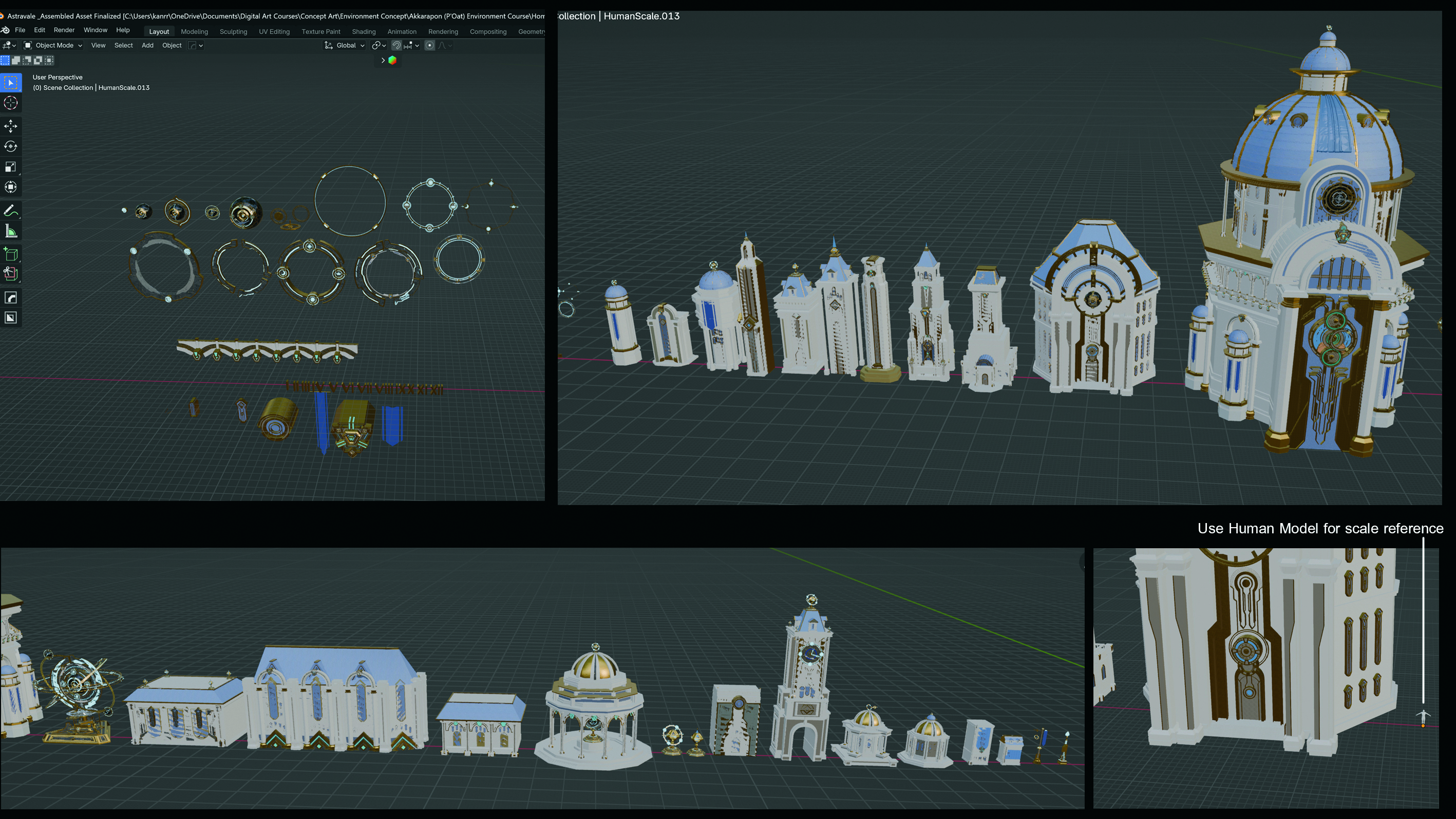
Task: Set selection mode to Intersect
Action: coord(50,60)
